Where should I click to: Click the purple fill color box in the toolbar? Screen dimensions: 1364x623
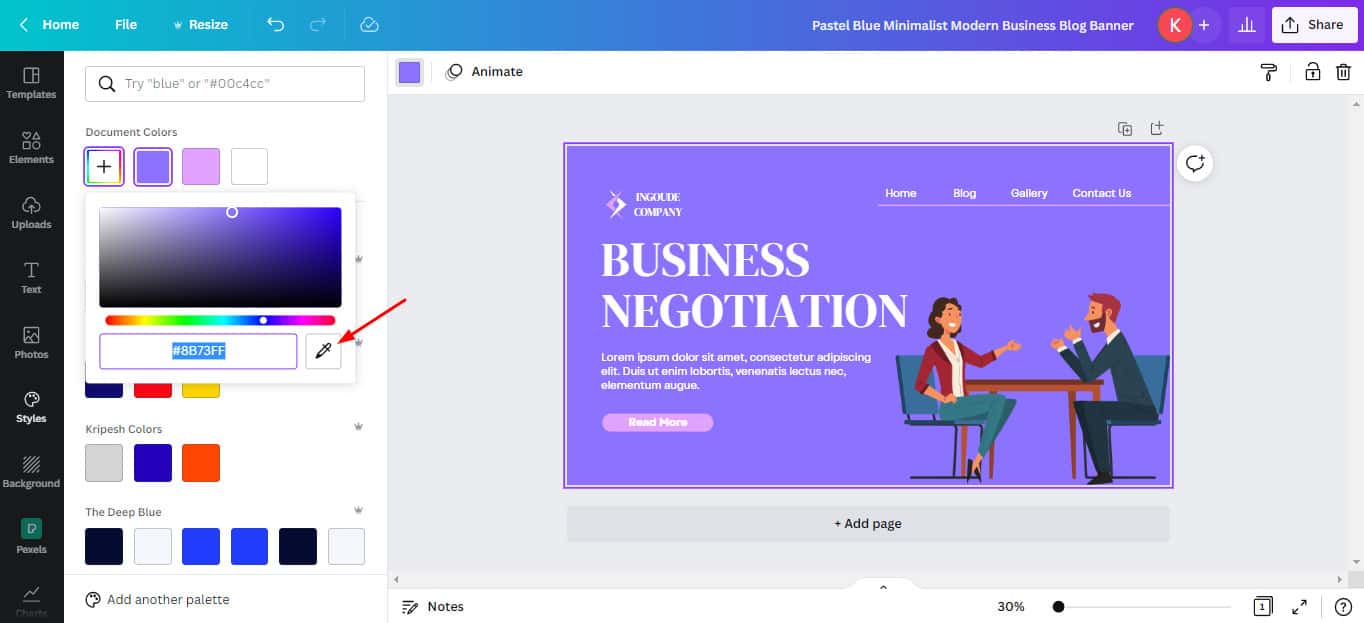tap(409, 72)
